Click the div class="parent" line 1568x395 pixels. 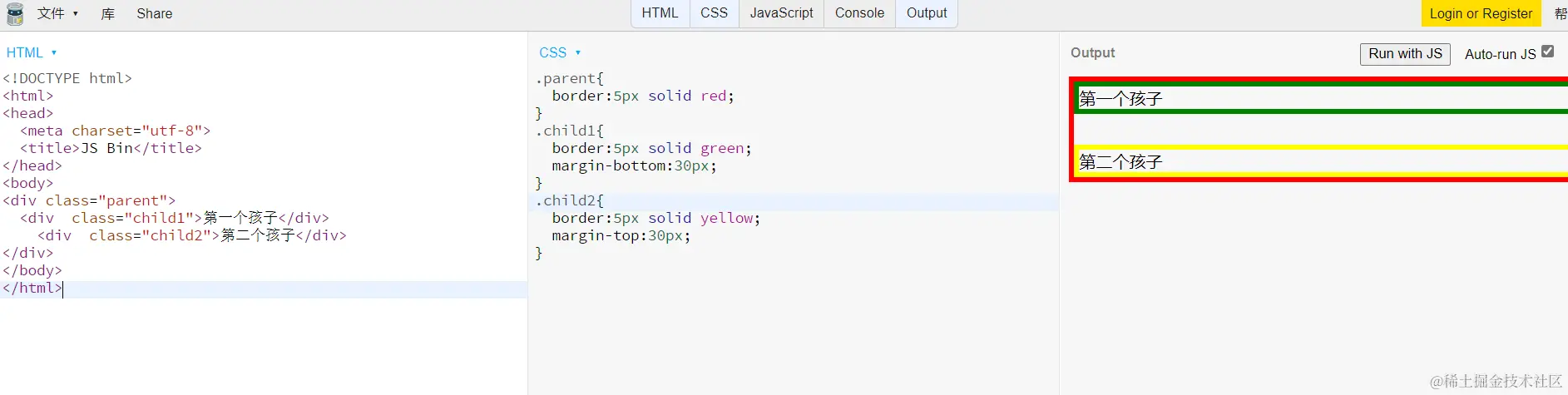pos(89,200)
